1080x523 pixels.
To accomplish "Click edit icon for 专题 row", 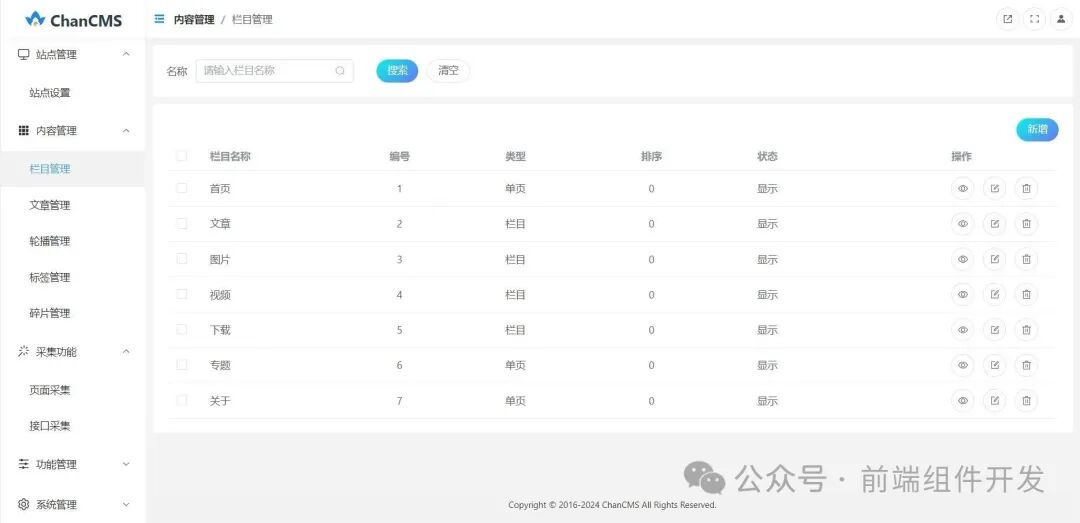I will (x=995, y=365).
